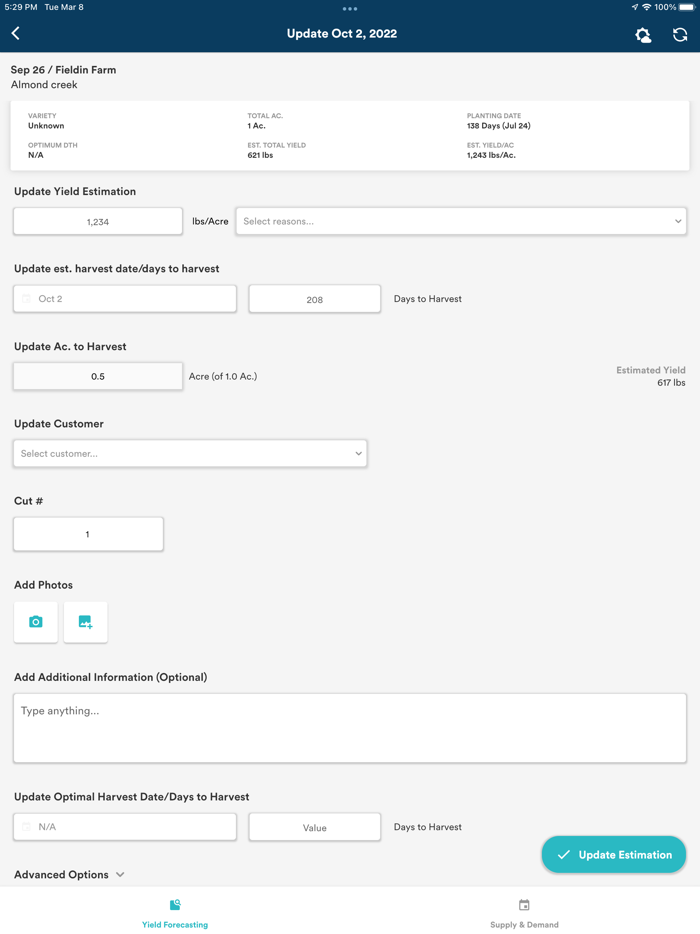Tap the 621 lbs total yield value
This screenshot has height=934, width=700.
[260, 155]
